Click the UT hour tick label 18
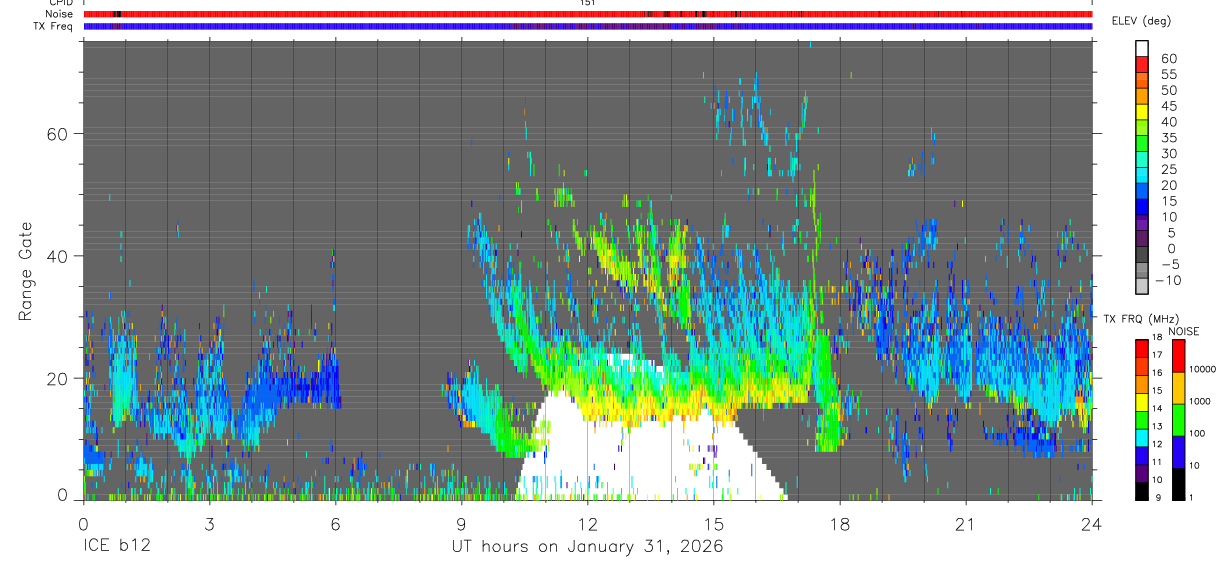Viewport: 1228px width, 567px height. tap(839, 524)
